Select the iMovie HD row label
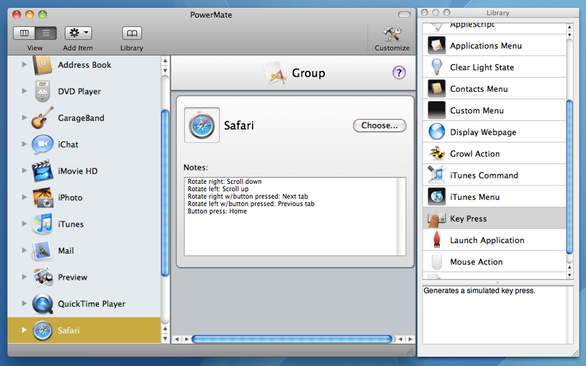This screenshot has height=366, width=586. 78,171
